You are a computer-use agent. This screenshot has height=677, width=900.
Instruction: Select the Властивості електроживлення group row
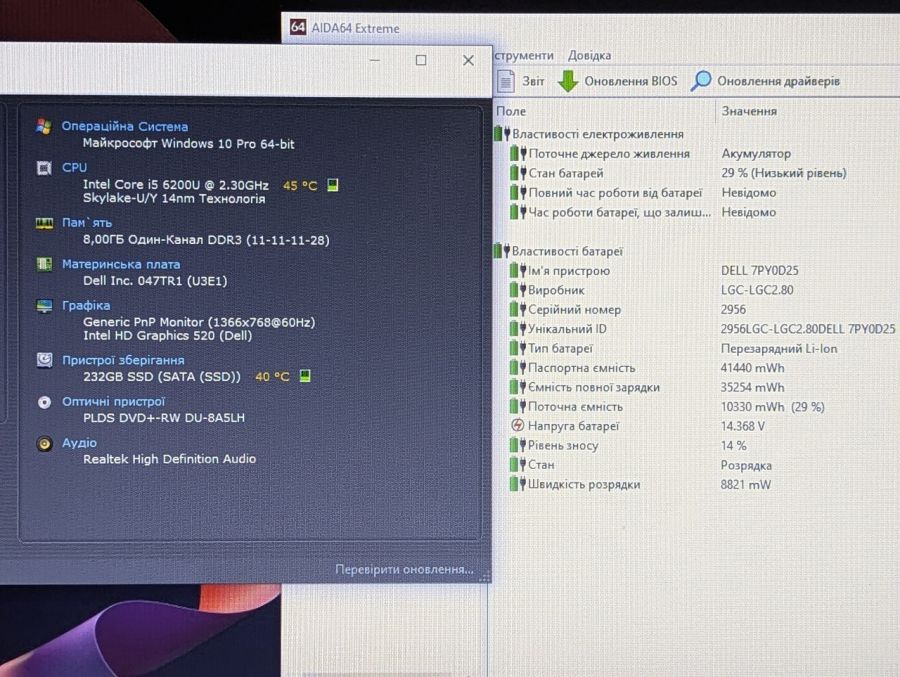589,134
